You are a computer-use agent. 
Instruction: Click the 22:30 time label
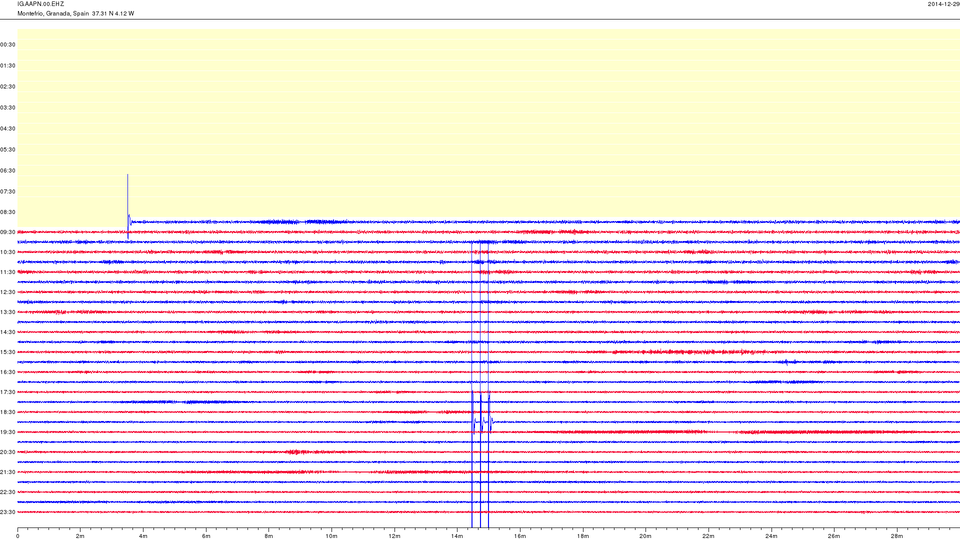[8, 492]
